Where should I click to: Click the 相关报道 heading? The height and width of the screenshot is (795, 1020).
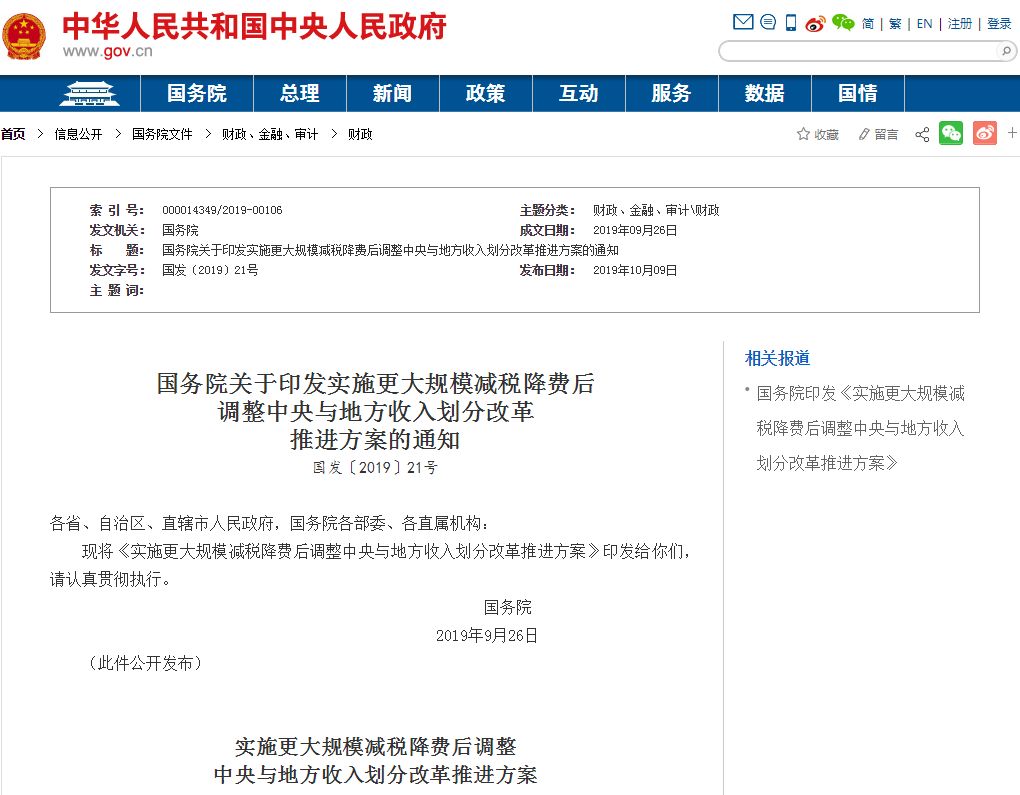[777, 358]
